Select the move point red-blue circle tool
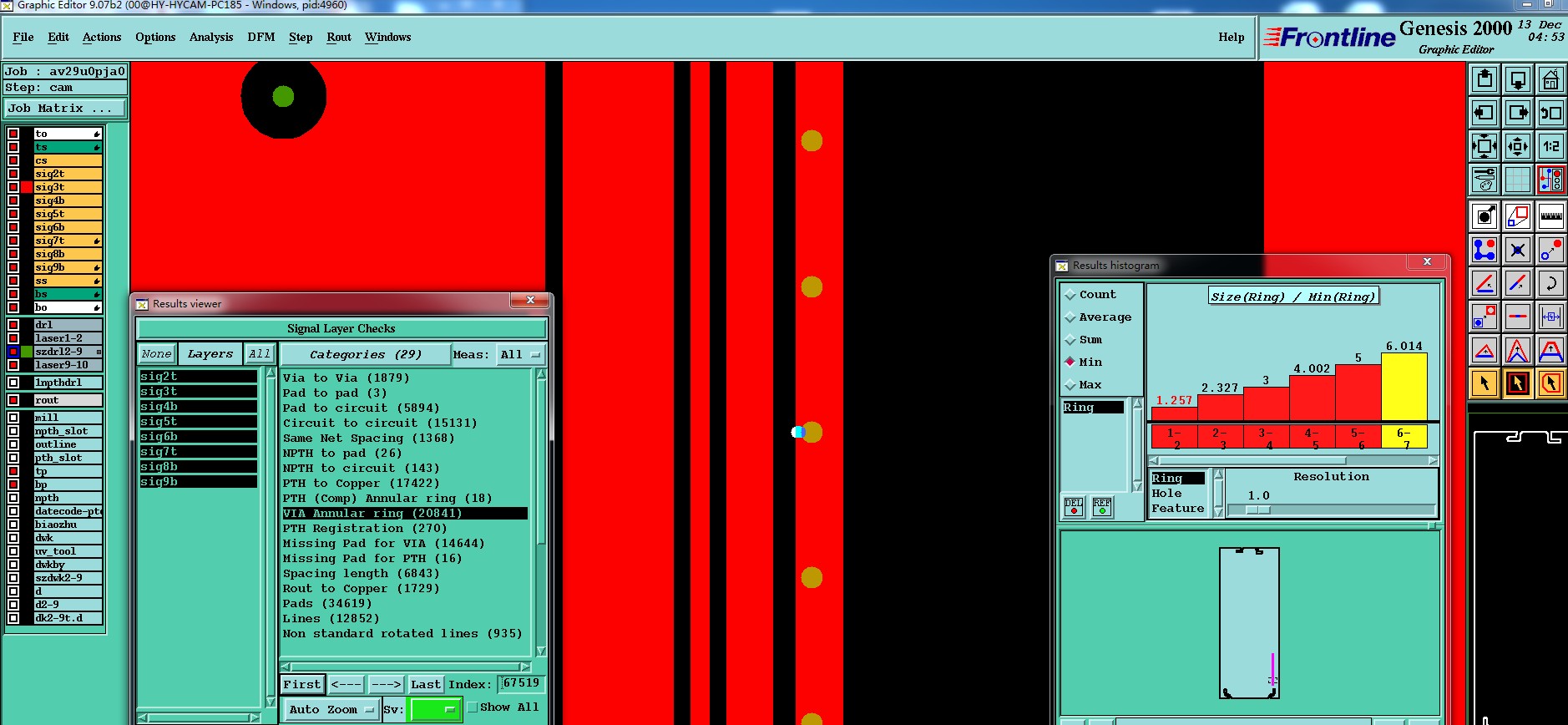Screen dimensions: 1568x725 pyautogui.click(x=1551, y=250)
